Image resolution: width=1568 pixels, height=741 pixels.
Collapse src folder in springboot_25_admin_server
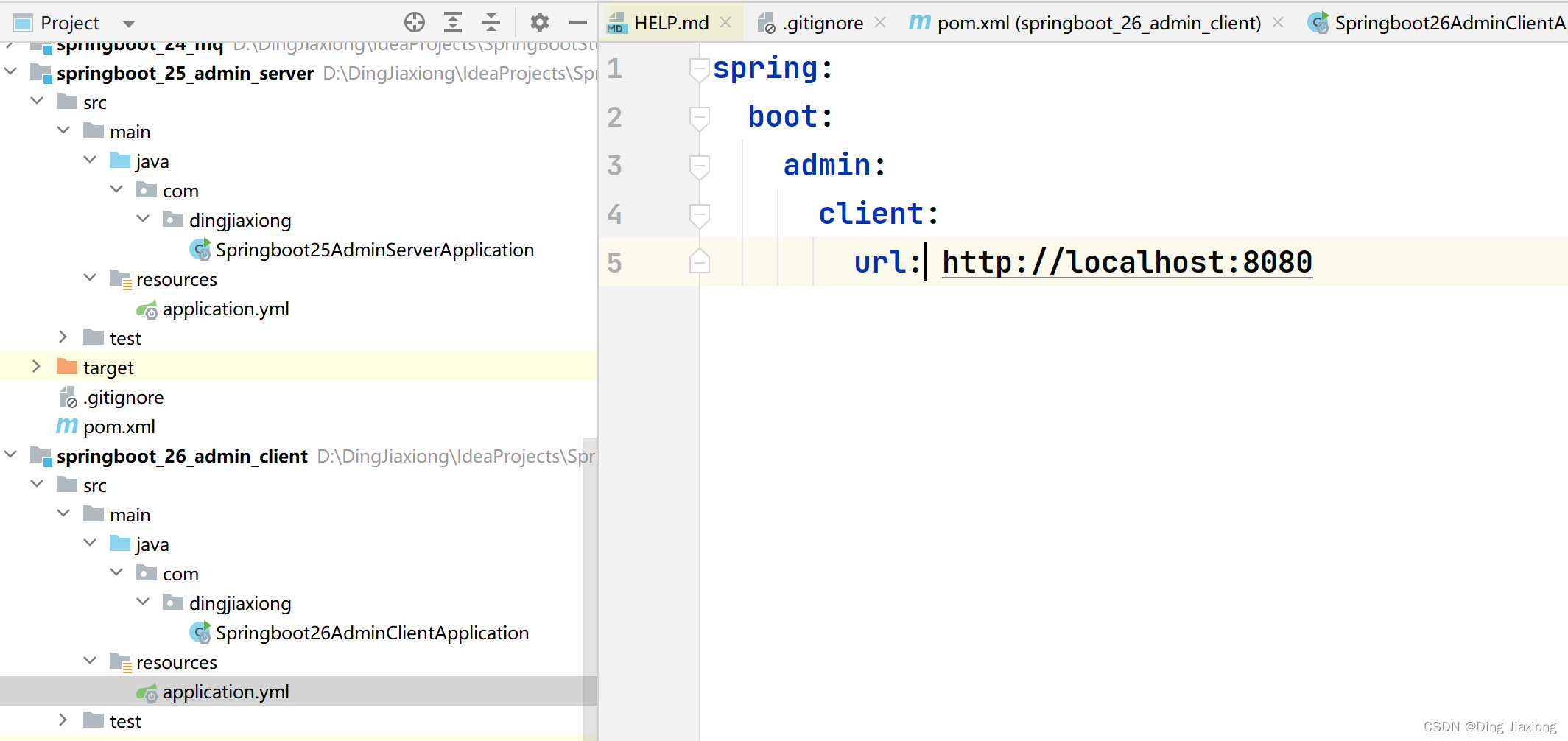click(x=38, y=101)
